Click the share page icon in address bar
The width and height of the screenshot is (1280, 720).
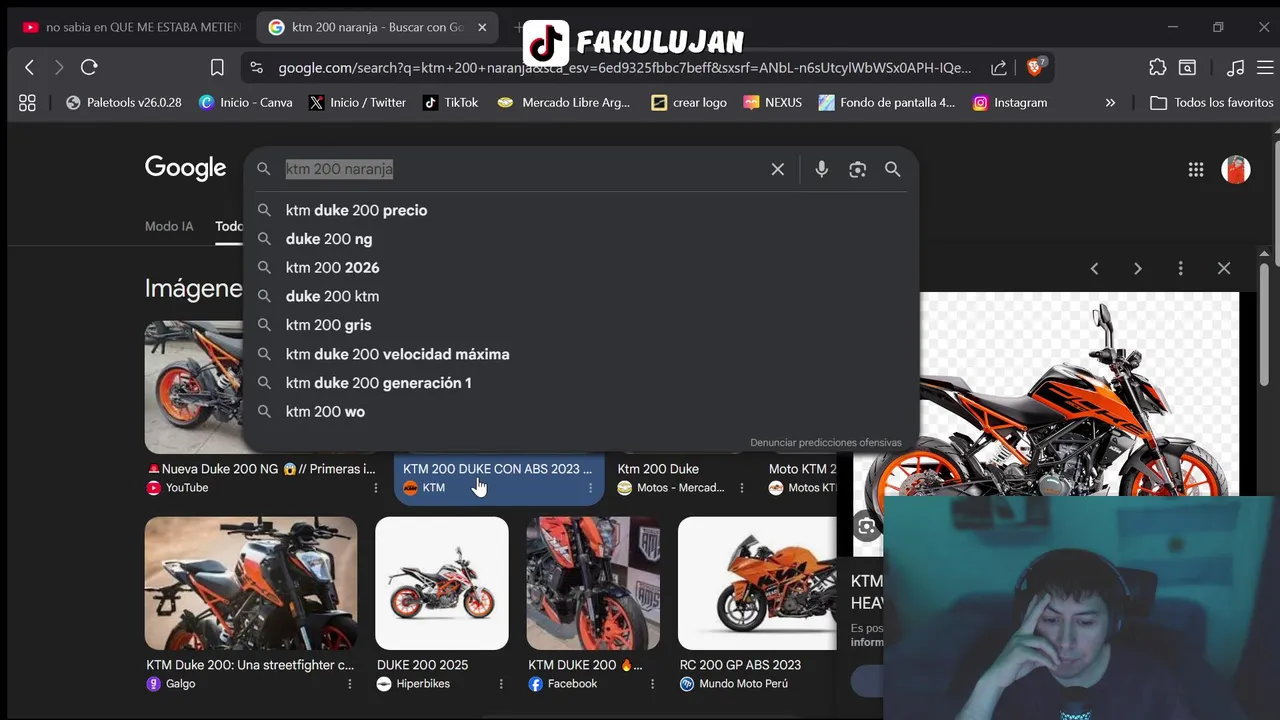coord(998,67)
